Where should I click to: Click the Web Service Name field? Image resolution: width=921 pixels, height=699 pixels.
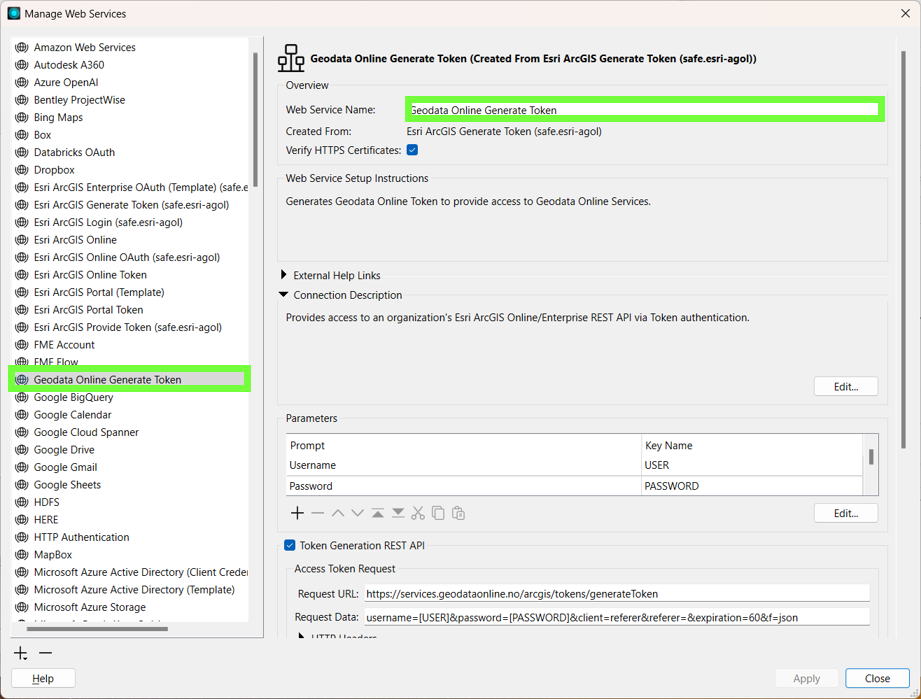(x=644, y=110)
